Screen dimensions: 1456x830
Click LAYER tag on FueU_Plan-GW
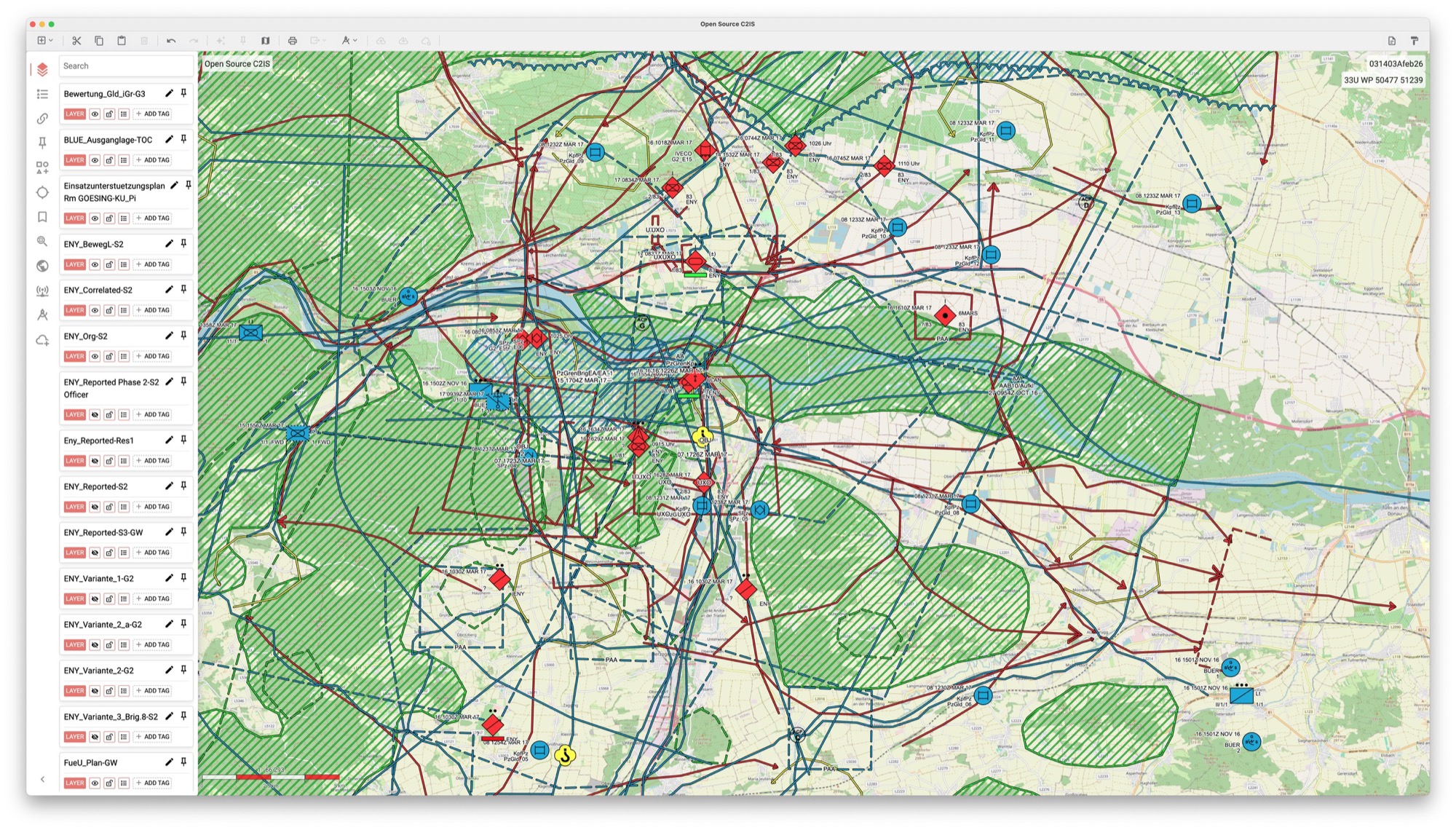(x=74, y=783)
